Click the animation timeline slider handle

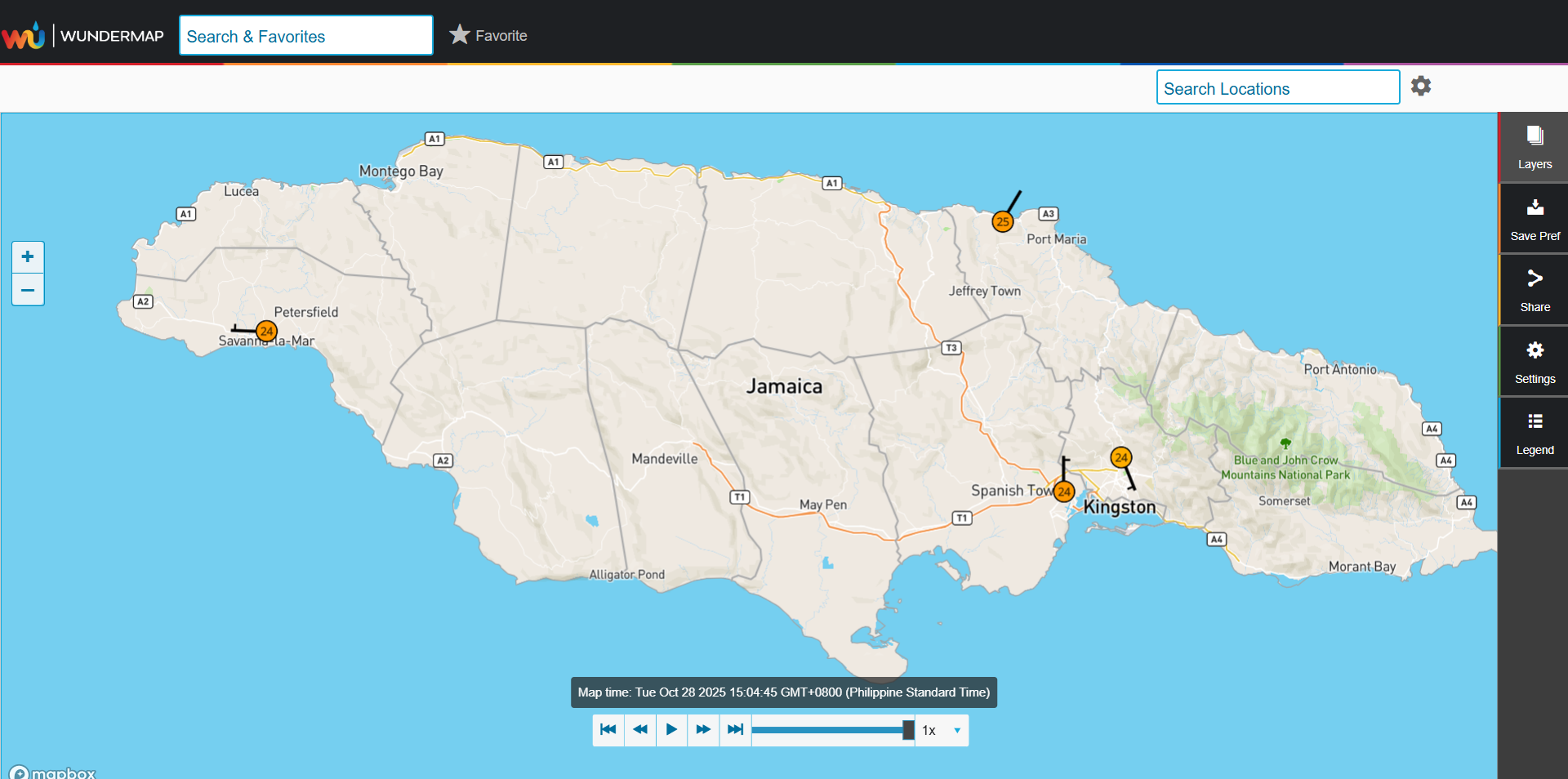click(907, 731)
